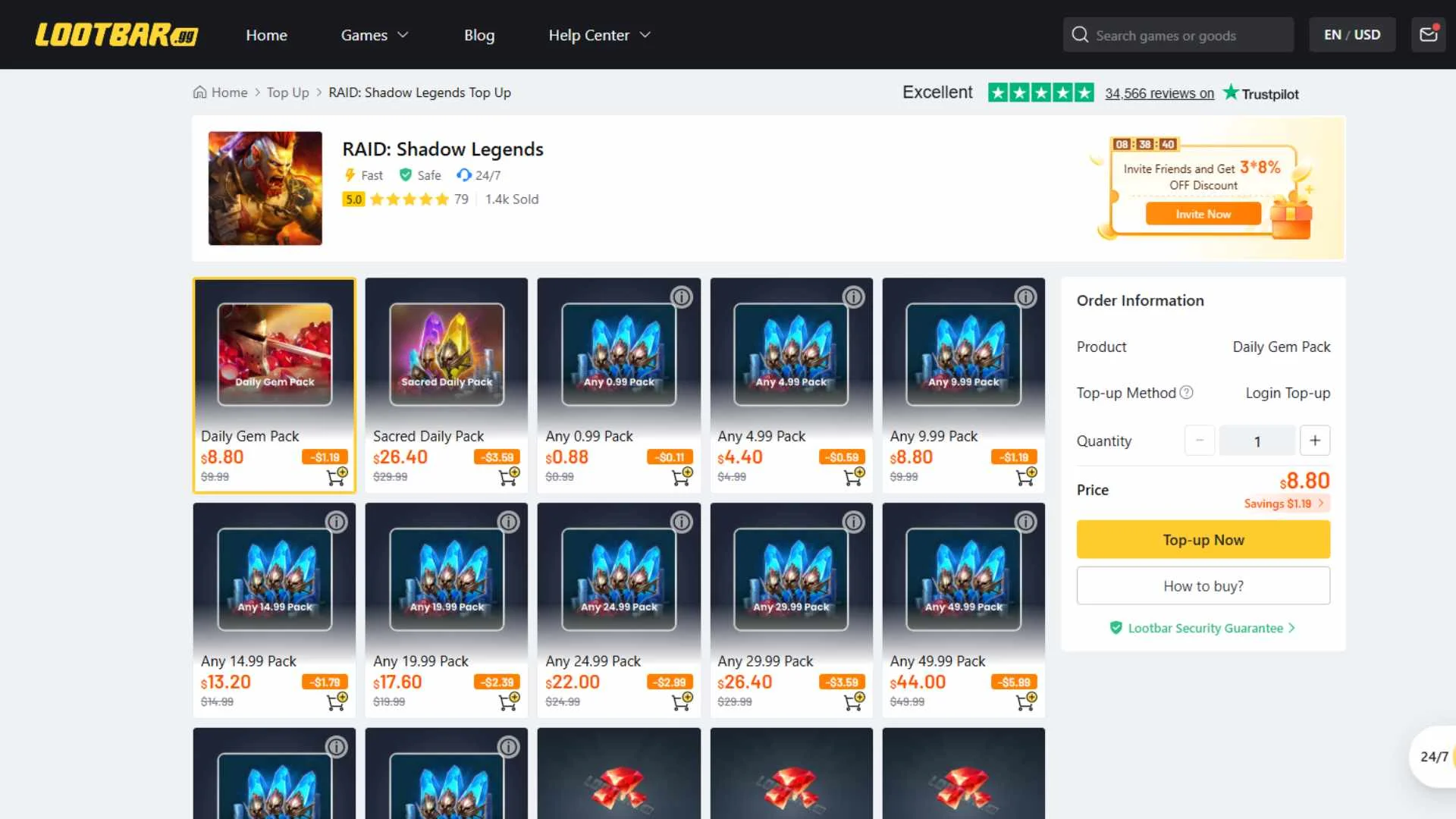Image resolution: width=1456 pixels, height=819 pixels.
Task: Expand the Games dropdown
Action: point(373,35)
